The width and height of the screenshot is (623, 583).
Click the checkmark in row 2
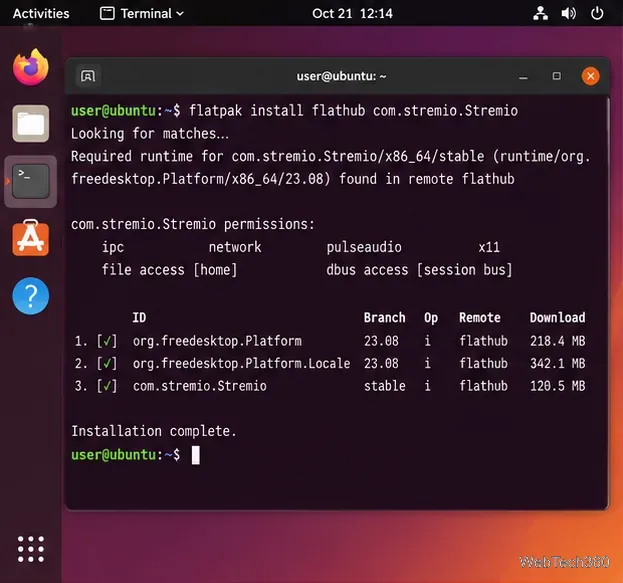(106, 363)
